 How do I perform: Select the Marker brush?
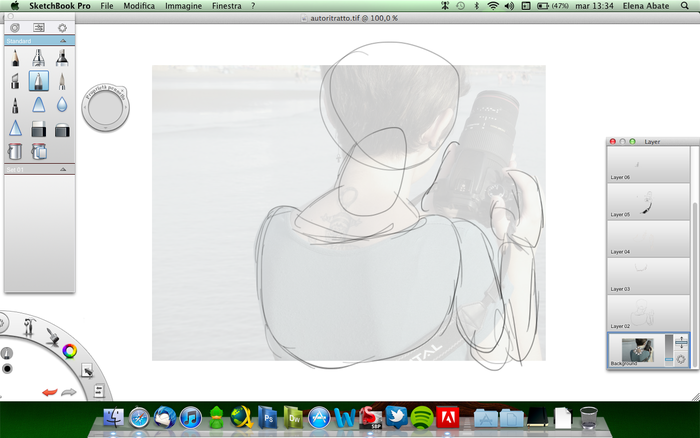coord(62,58)
